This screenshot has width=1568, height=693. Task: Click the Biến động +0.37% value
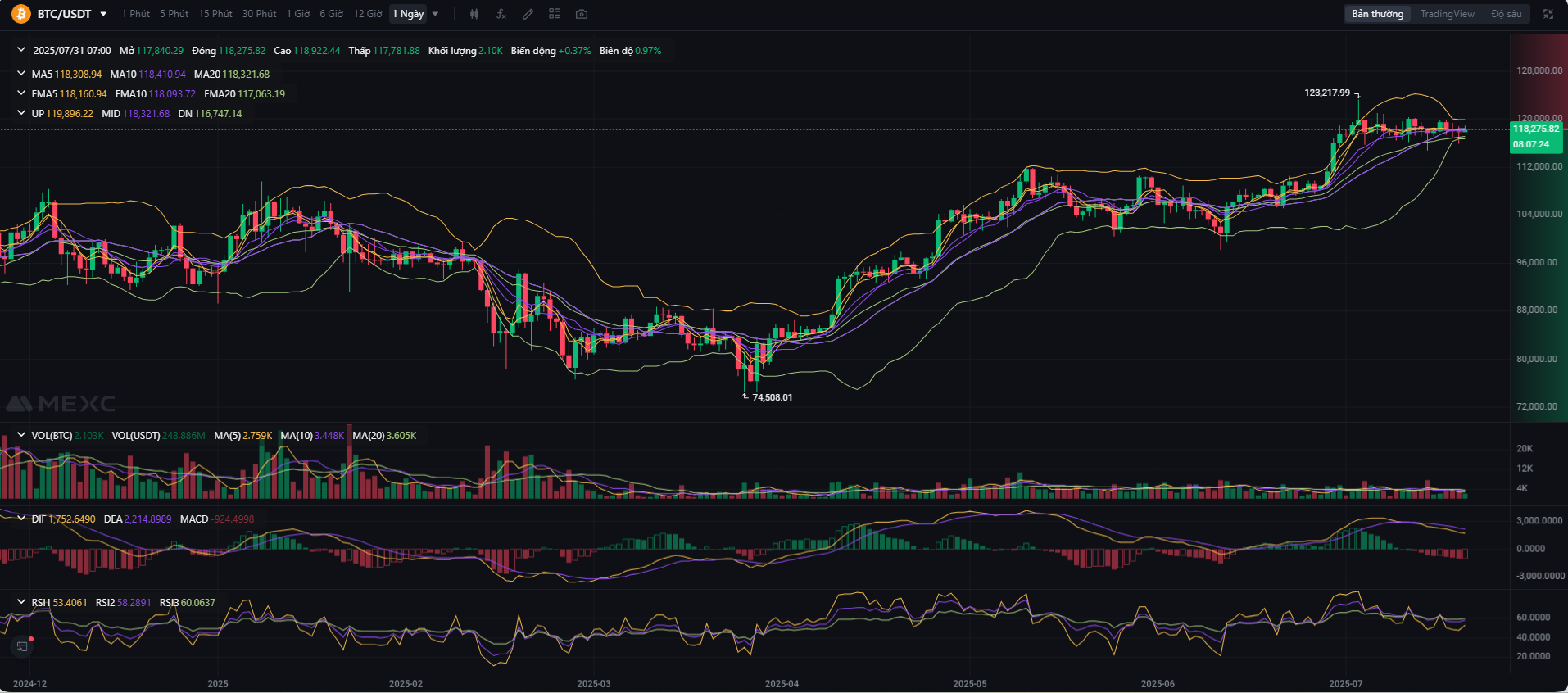pyautogui.click(x=574, y=50)
